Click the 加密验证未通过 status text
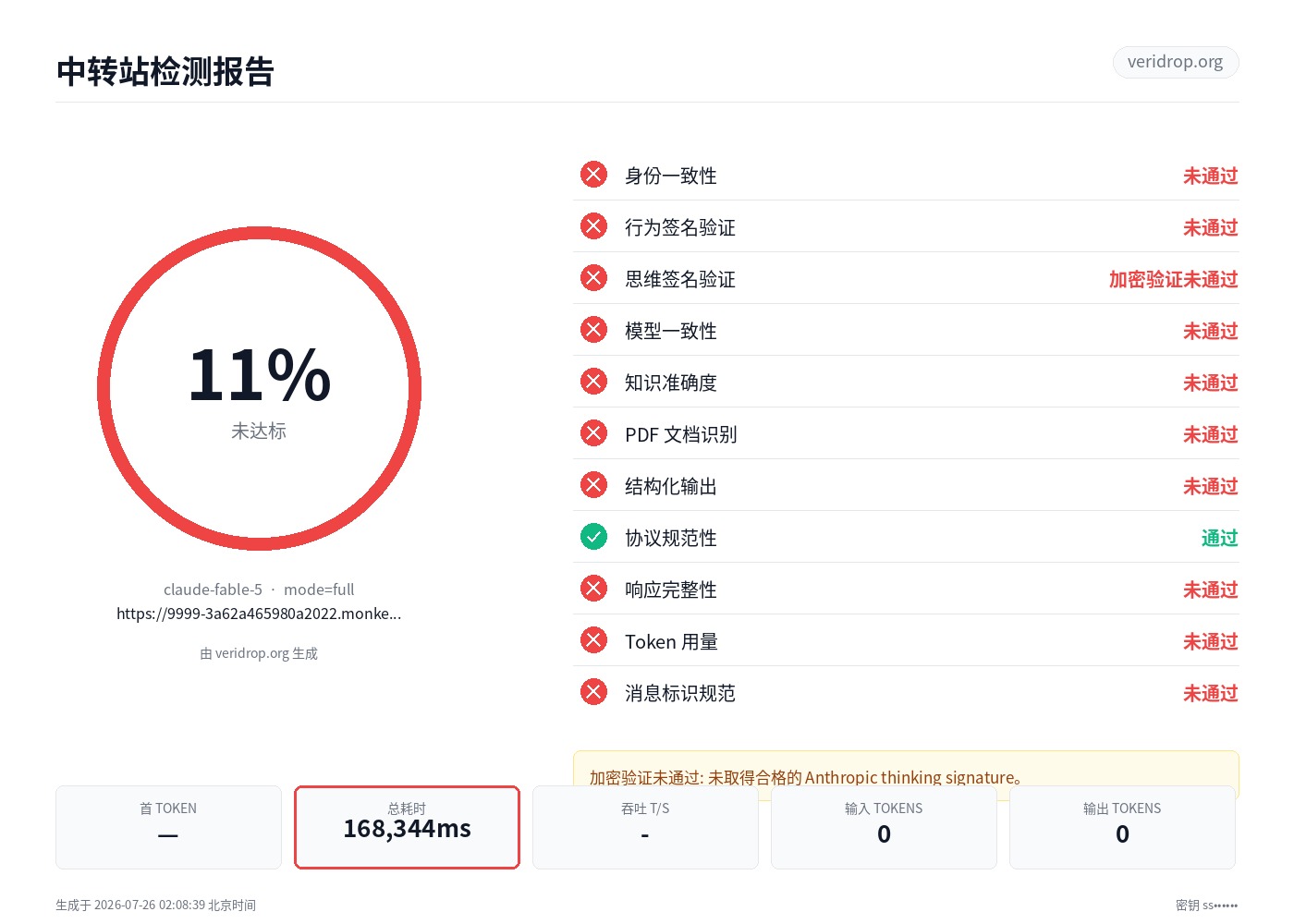This screenshot has height=924, width=1294. 1173,279
